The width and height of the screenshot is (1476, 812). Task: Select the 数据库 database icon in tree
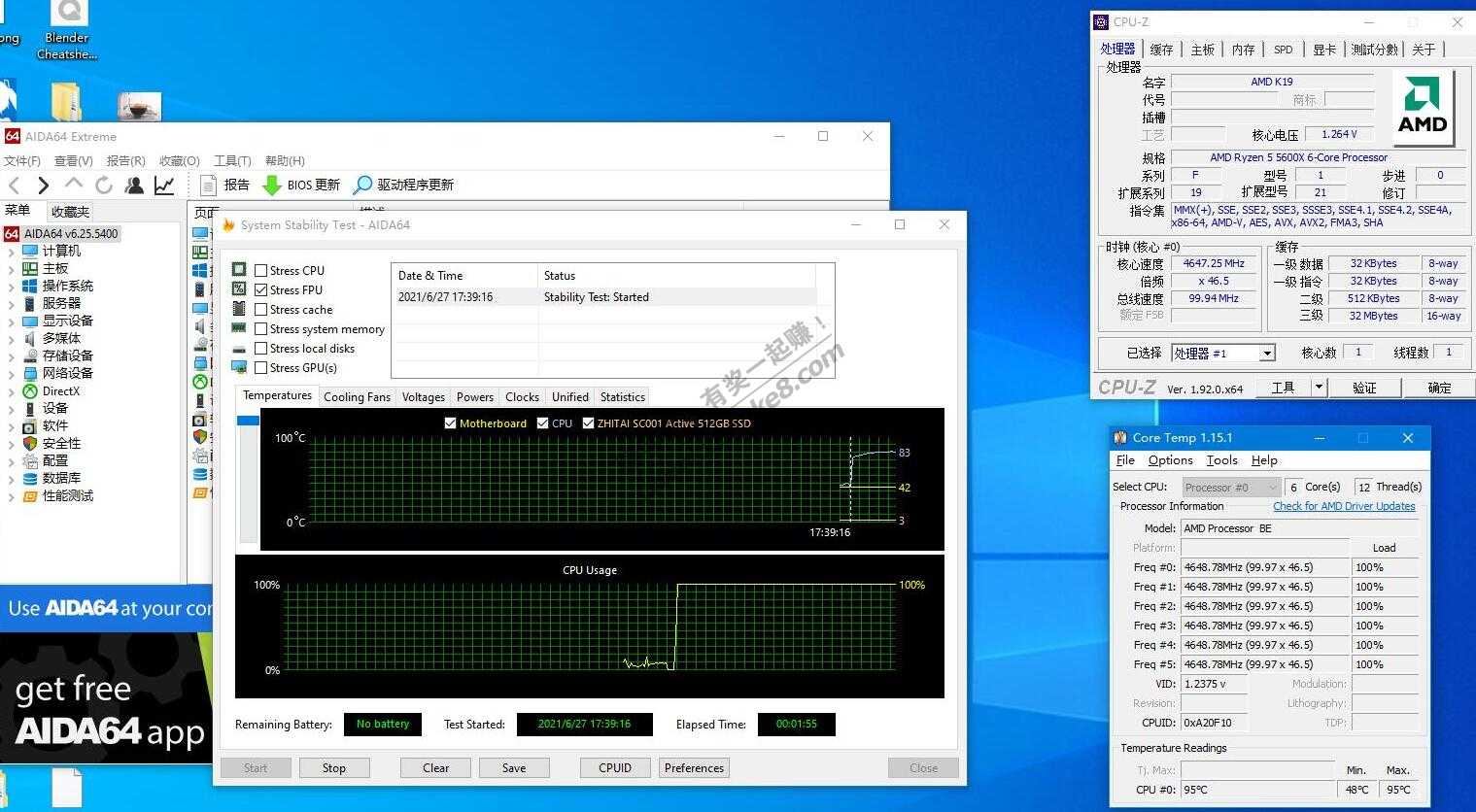[30, 478]
